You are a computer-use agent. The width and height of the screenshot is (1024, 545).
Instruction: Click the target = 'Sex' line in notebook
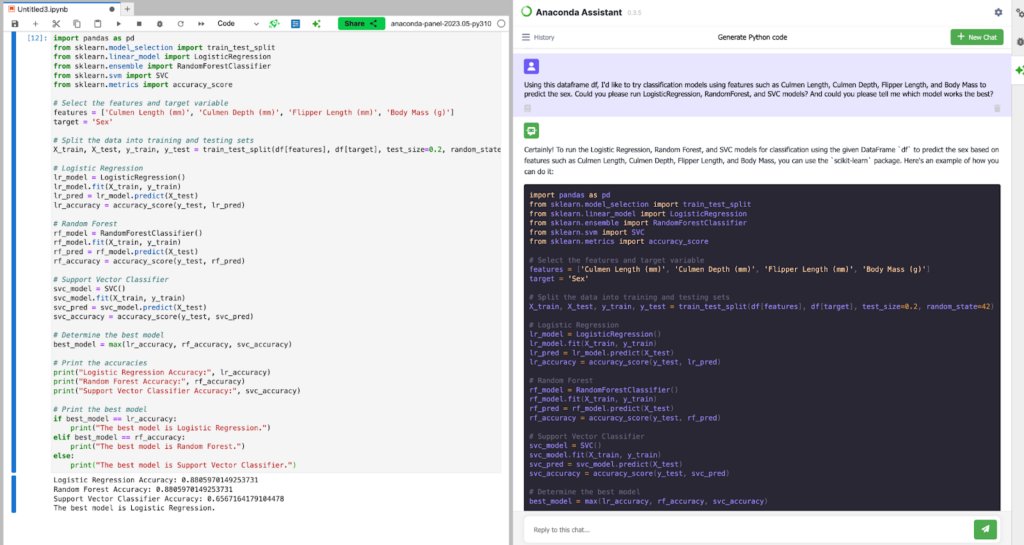83,122
